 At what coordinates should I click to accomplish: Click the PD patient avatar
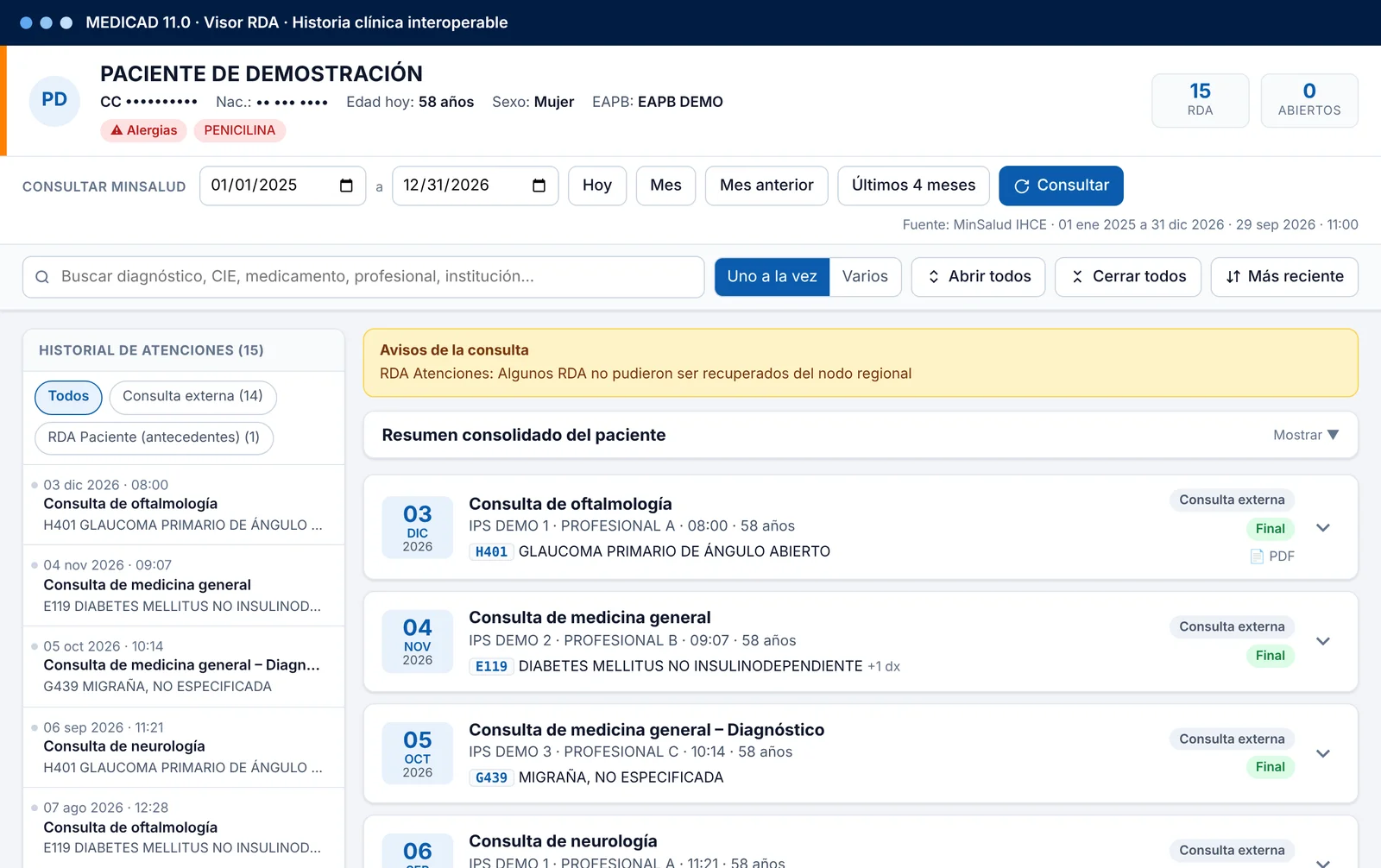point(54,100)
